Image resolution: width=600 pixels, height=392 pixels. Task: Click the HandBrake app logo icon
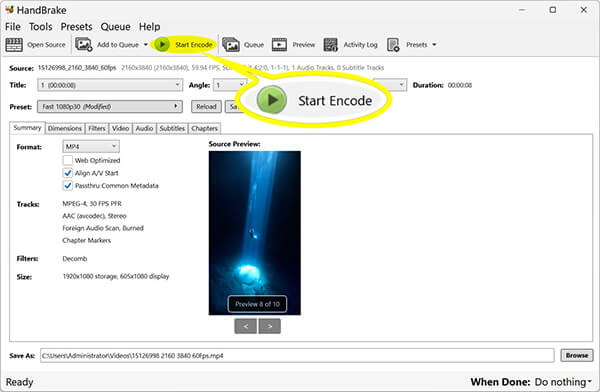[x=9, y=9]
